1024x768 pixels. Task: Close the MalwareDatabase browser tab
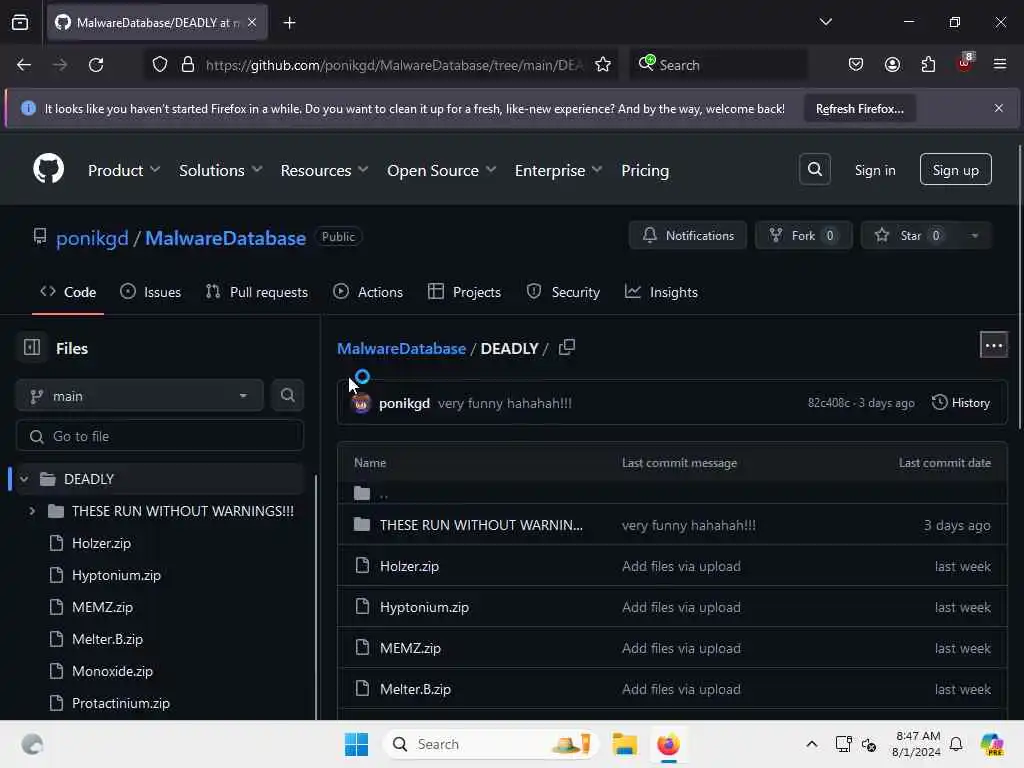(x=252, y=23)
